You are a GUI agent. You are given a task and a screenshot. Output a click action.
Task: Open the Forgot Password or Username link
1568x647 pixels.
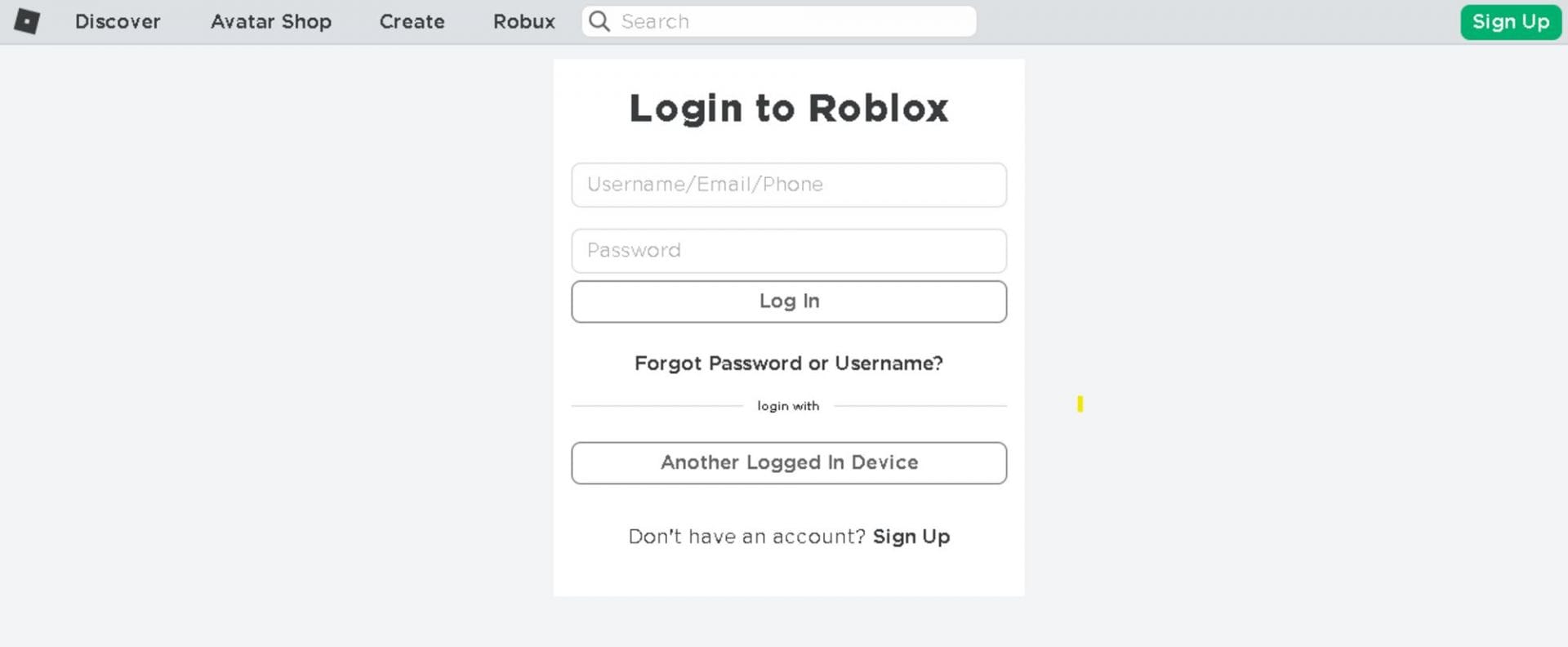point(789,364)
